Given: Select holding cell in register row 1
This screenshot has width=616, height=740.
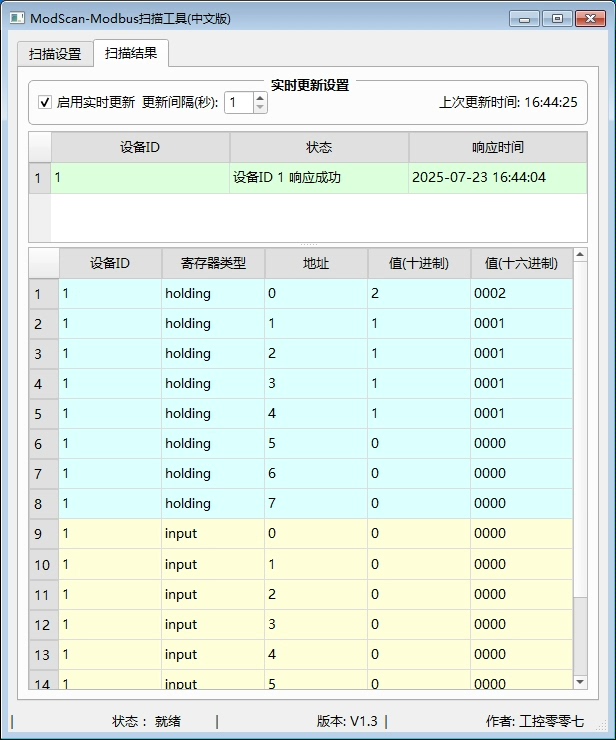Looking at the screenshot, I should point(213,294).
